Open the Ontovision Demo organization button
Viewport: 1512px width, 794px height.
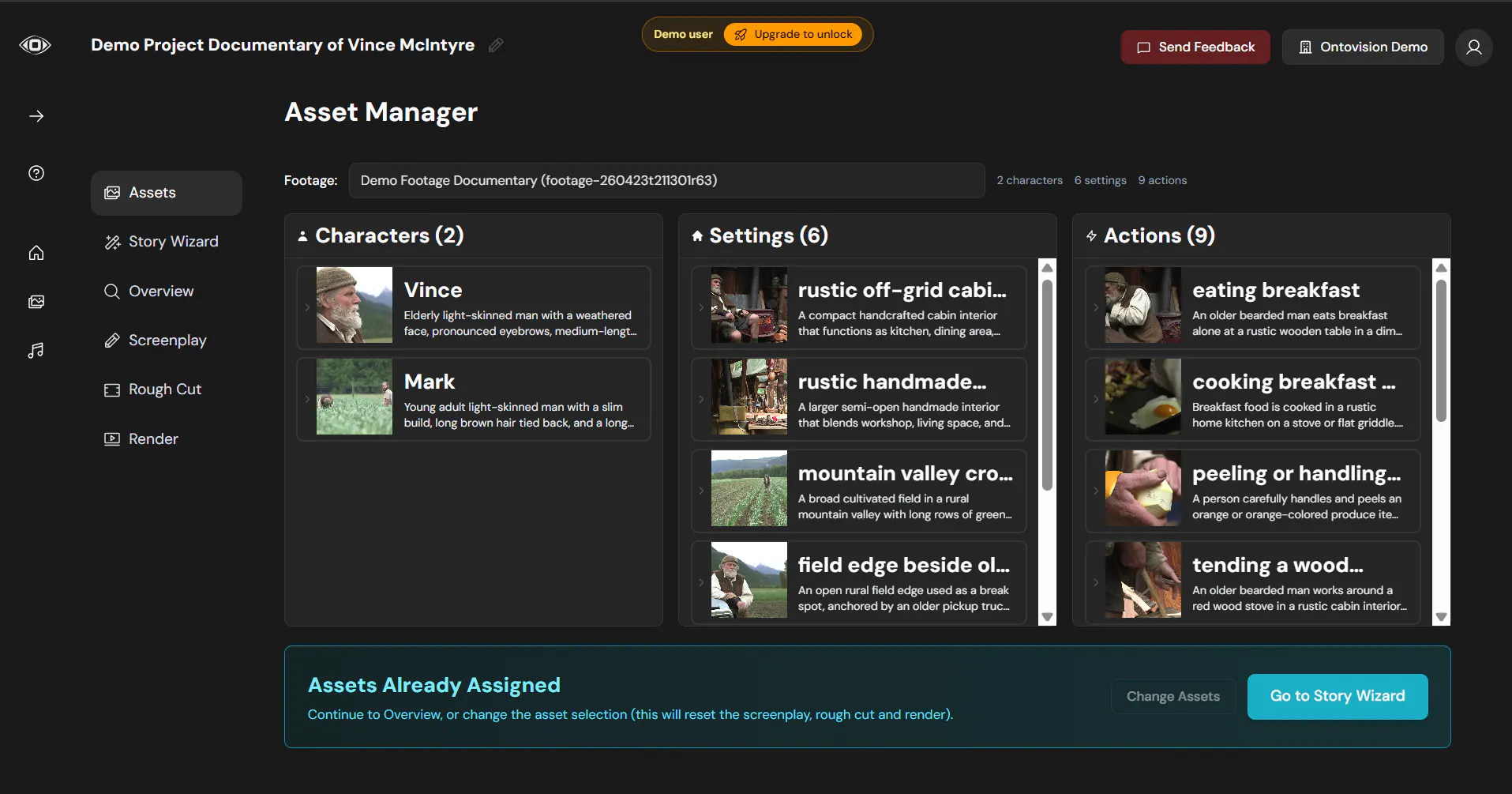1363,47
